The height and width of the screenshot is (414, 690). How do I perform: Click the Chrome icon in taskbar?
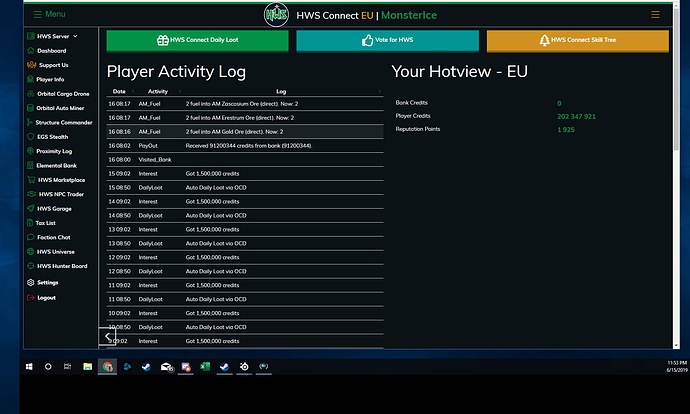107,367
